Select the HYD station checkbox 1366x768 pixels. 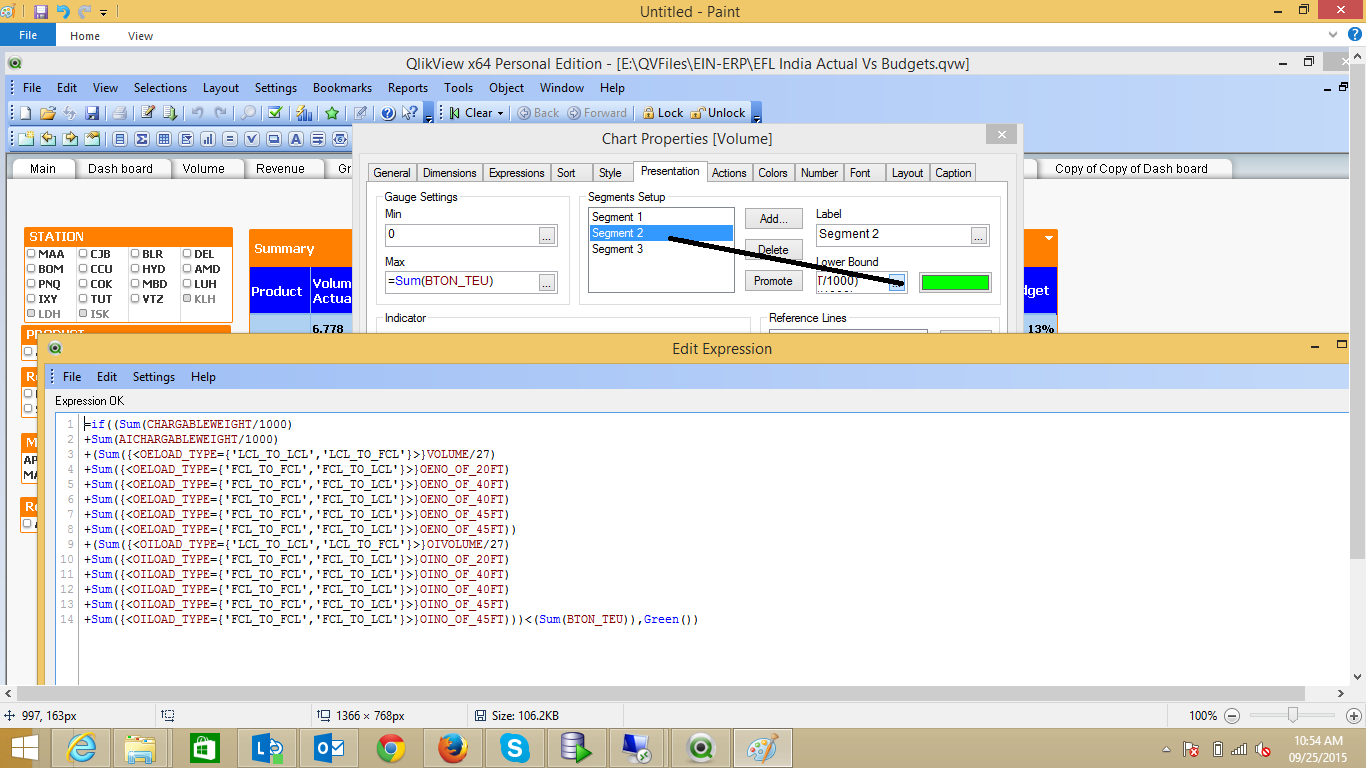point(135,269)
